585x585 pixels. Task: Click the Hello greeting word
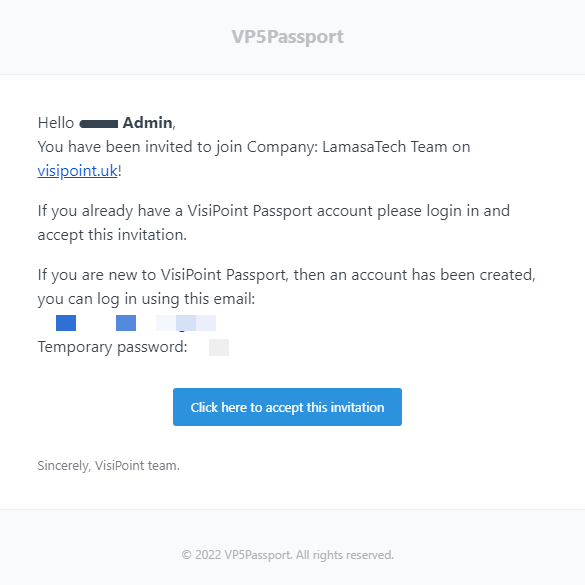click(x=56, y=123)
